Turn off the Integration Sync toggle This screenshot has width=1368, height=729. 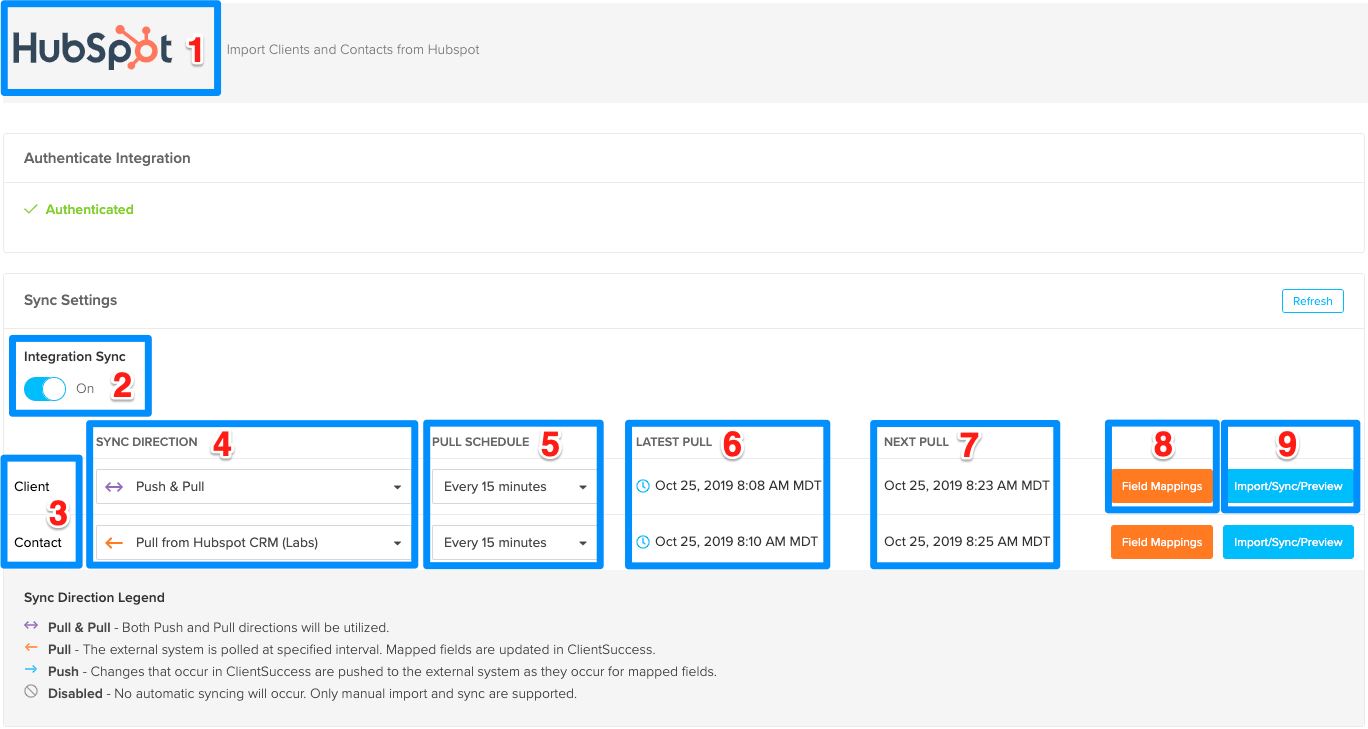coord(45,389)
